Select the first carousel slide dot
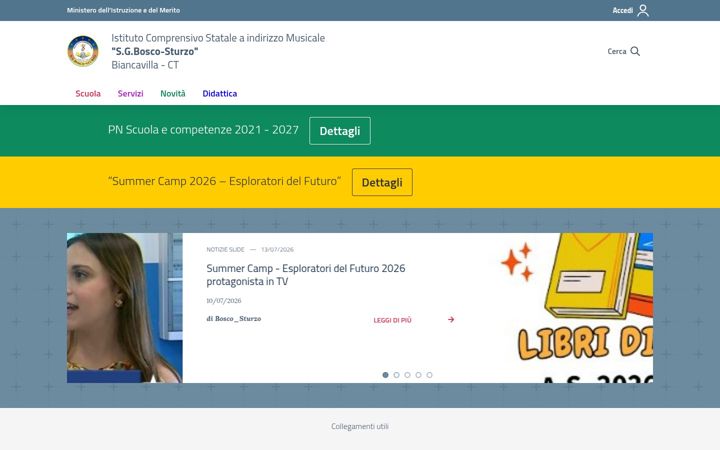Viewport: 720px width, 450px height. pos(385,375)
